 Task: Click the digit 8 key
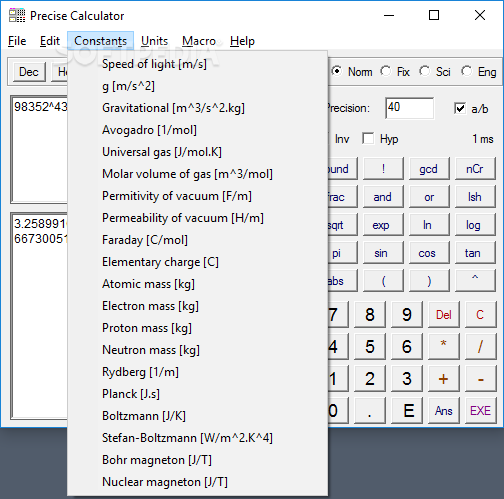pyautogui.click(x=370, y=314)
